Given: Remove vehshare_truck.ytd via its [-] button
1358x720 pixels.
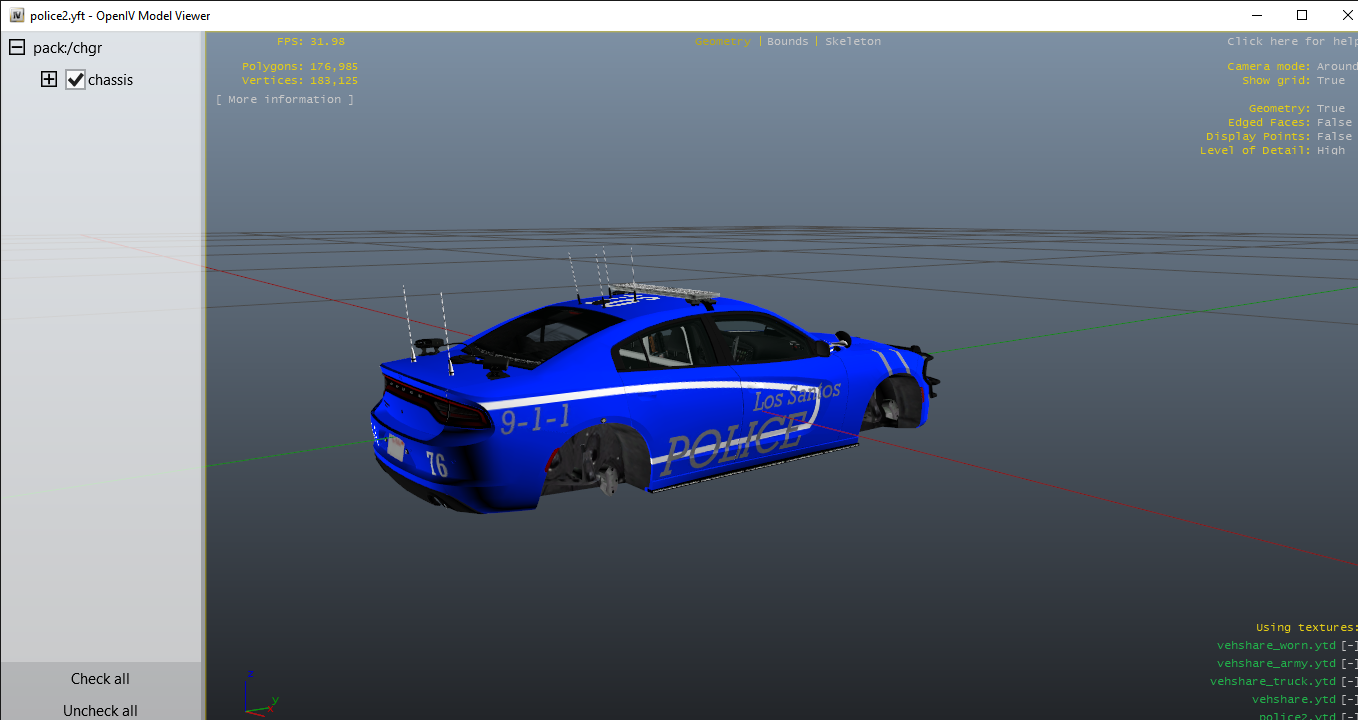Looking at the screenshot, I should (x=1350, y=682).
